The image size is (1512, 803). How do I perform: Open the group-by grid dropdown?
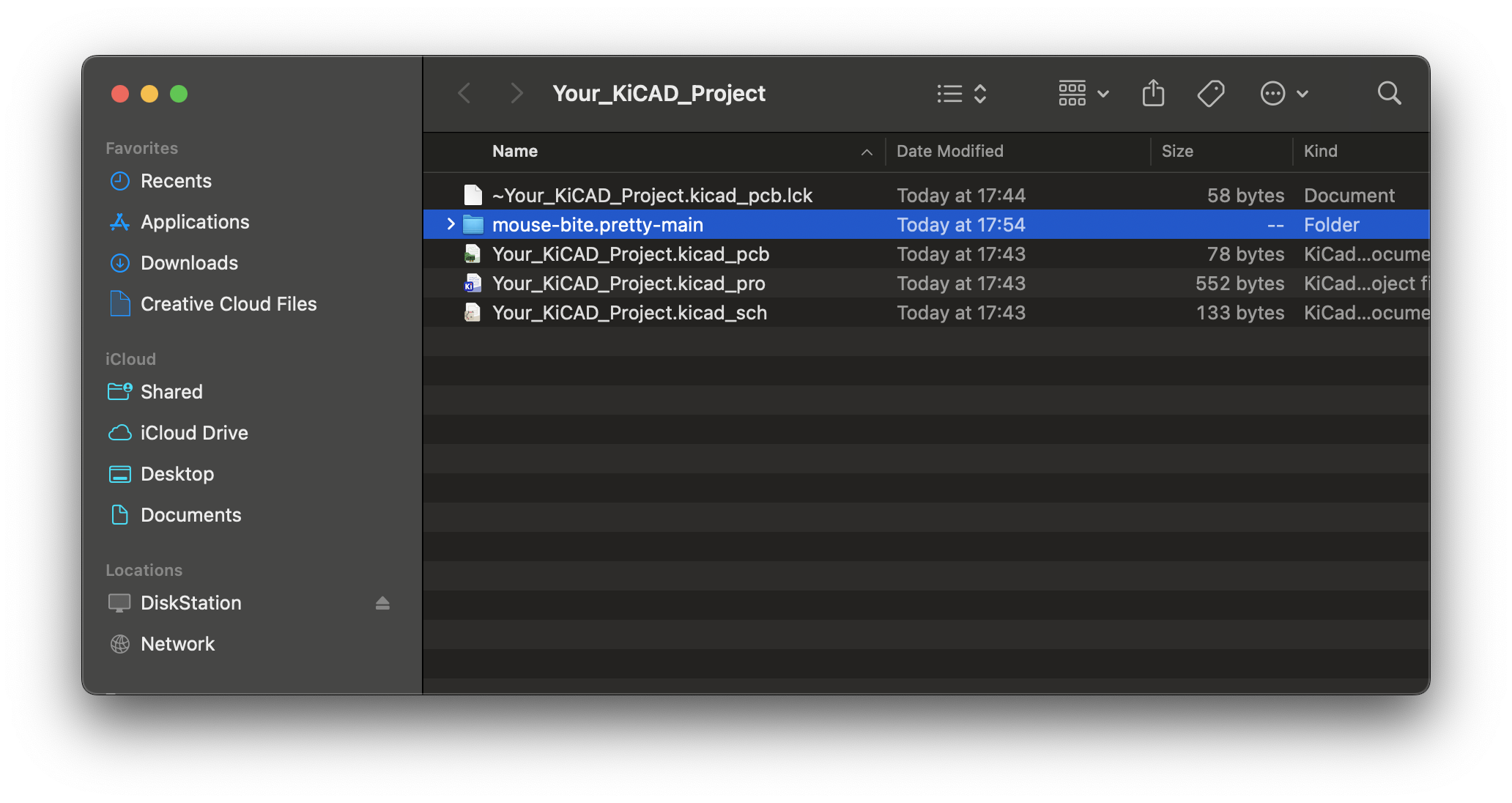pos(1083,94)
